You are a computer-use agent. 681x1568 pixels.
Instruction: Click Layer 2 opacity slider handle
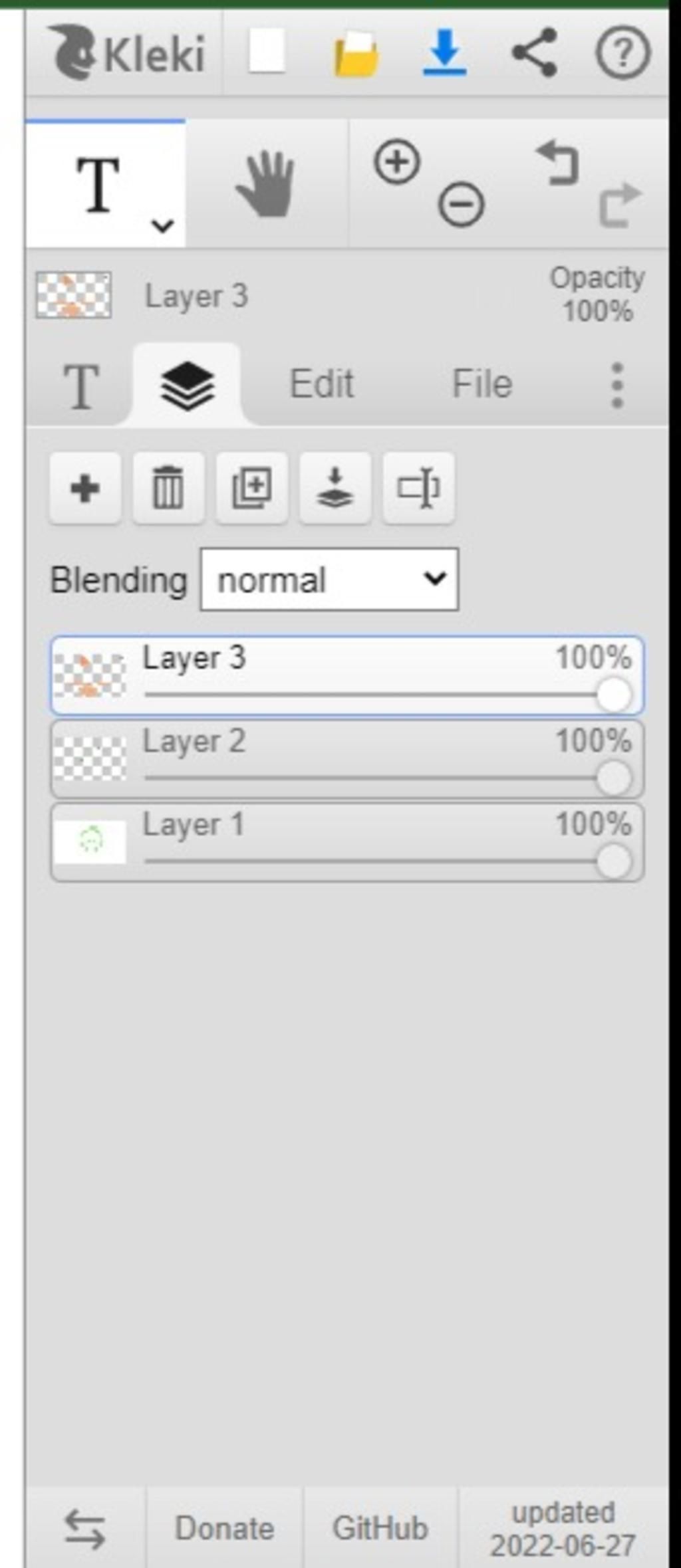pos(614,778)
